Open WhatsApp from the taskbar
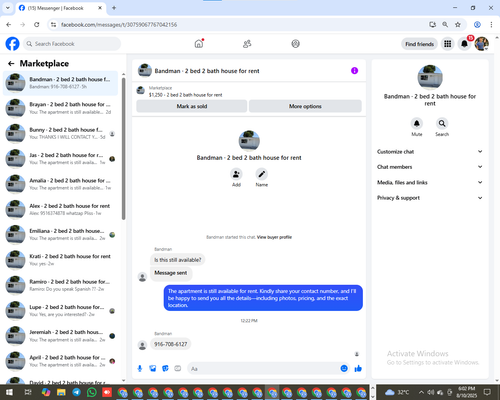Image resolution: width=500 pixels, height=400 pixels. click(x=92, y=392)
